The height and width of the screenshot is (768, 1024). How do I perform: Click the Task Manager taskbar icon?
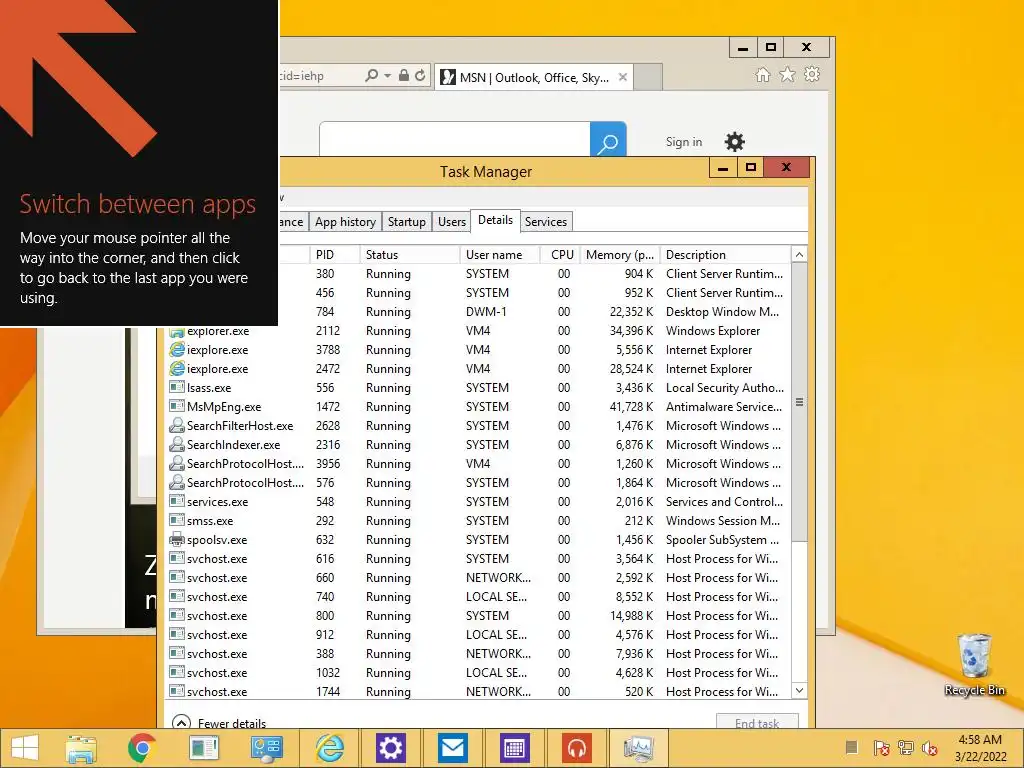(x=638, y=748)
